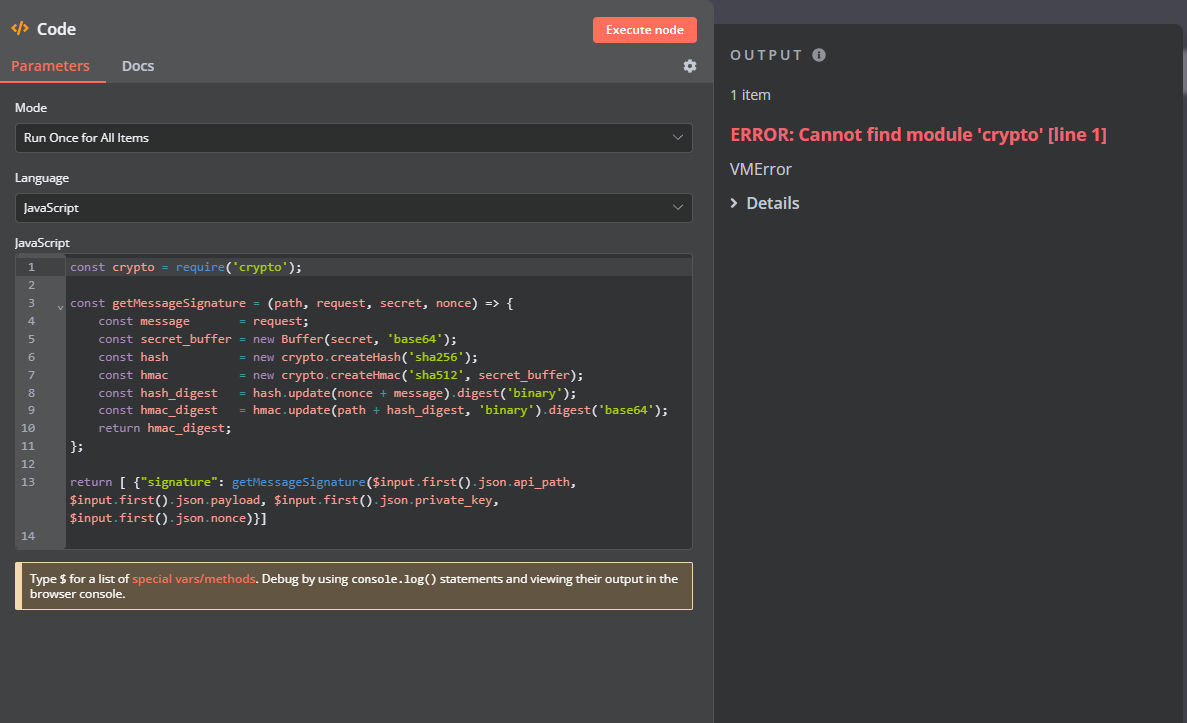This screenshot has width=1187, height=723.
Task: Click the JavaScript editor label
Action: [x=42, y=243]
